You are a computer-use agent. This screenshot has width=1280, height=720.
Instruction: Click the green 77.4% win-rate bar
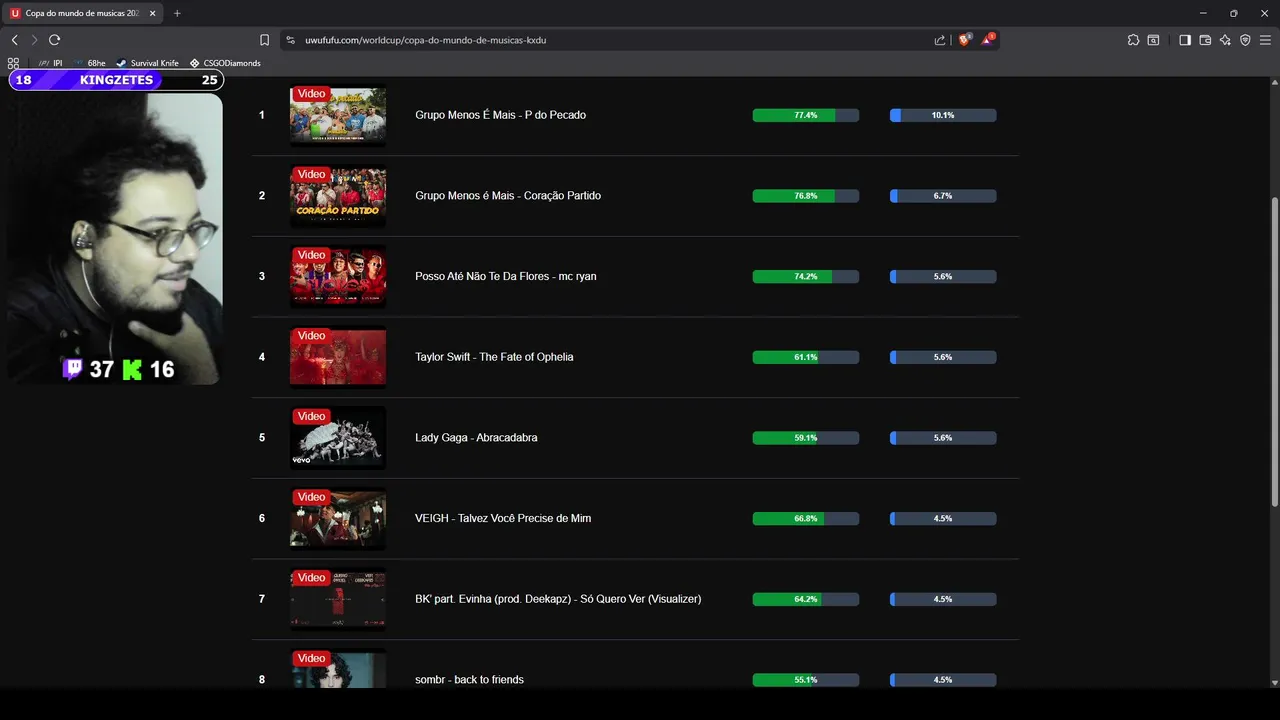click(x=806, y=115)
